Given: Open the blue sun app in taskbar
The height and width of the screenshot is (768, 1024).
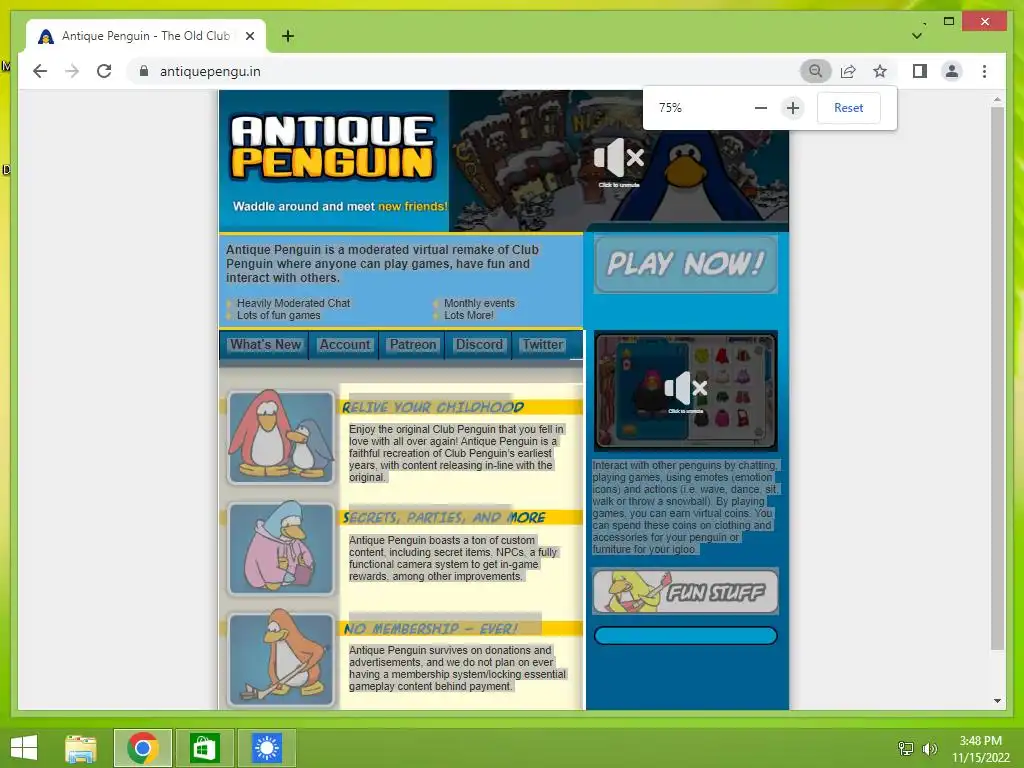Looking at the screenshot, I should [x=266, y=748].
